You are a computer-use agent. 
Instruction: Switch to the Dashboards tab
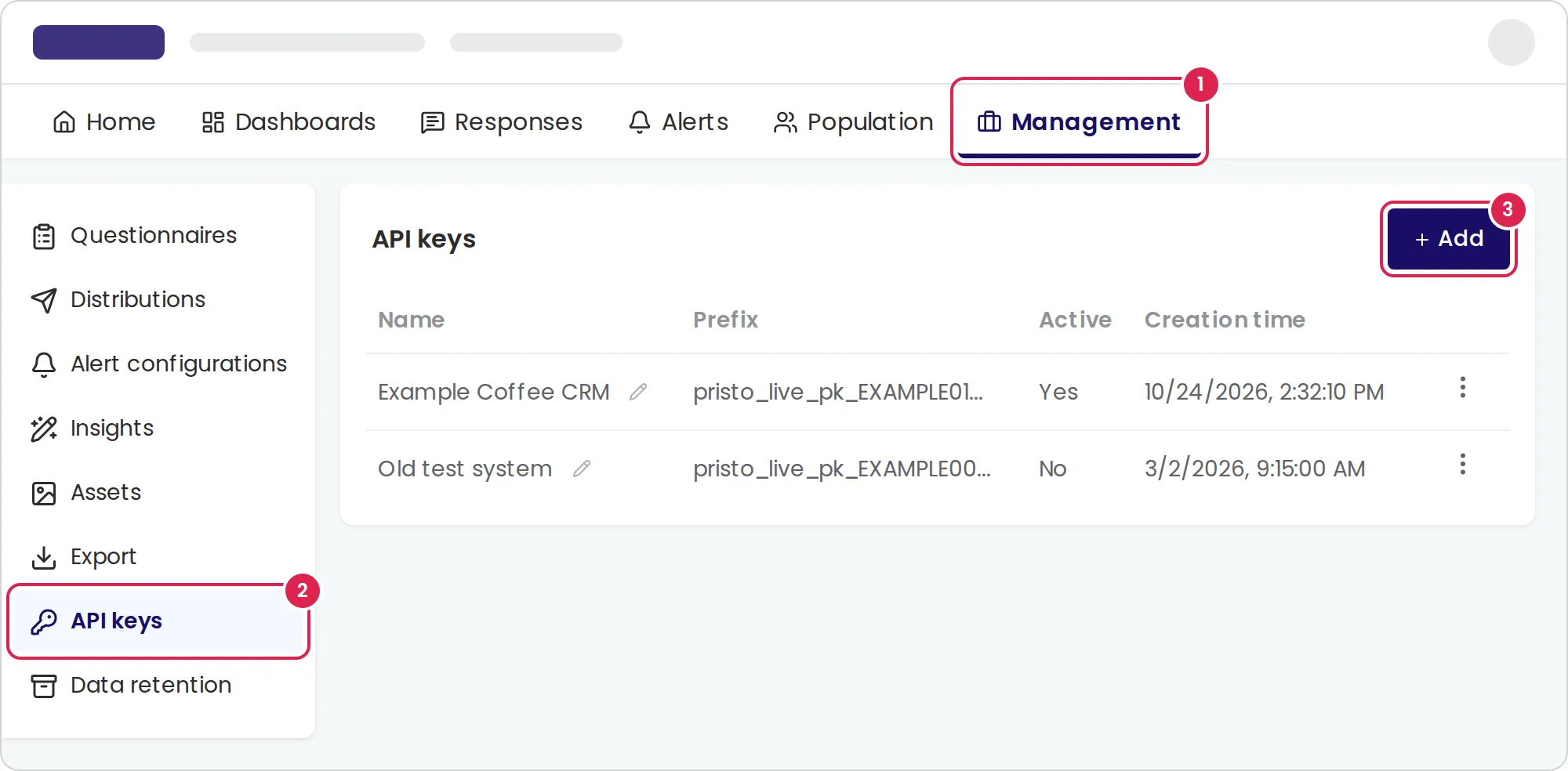pyautogui.click(x=289, y=122)
